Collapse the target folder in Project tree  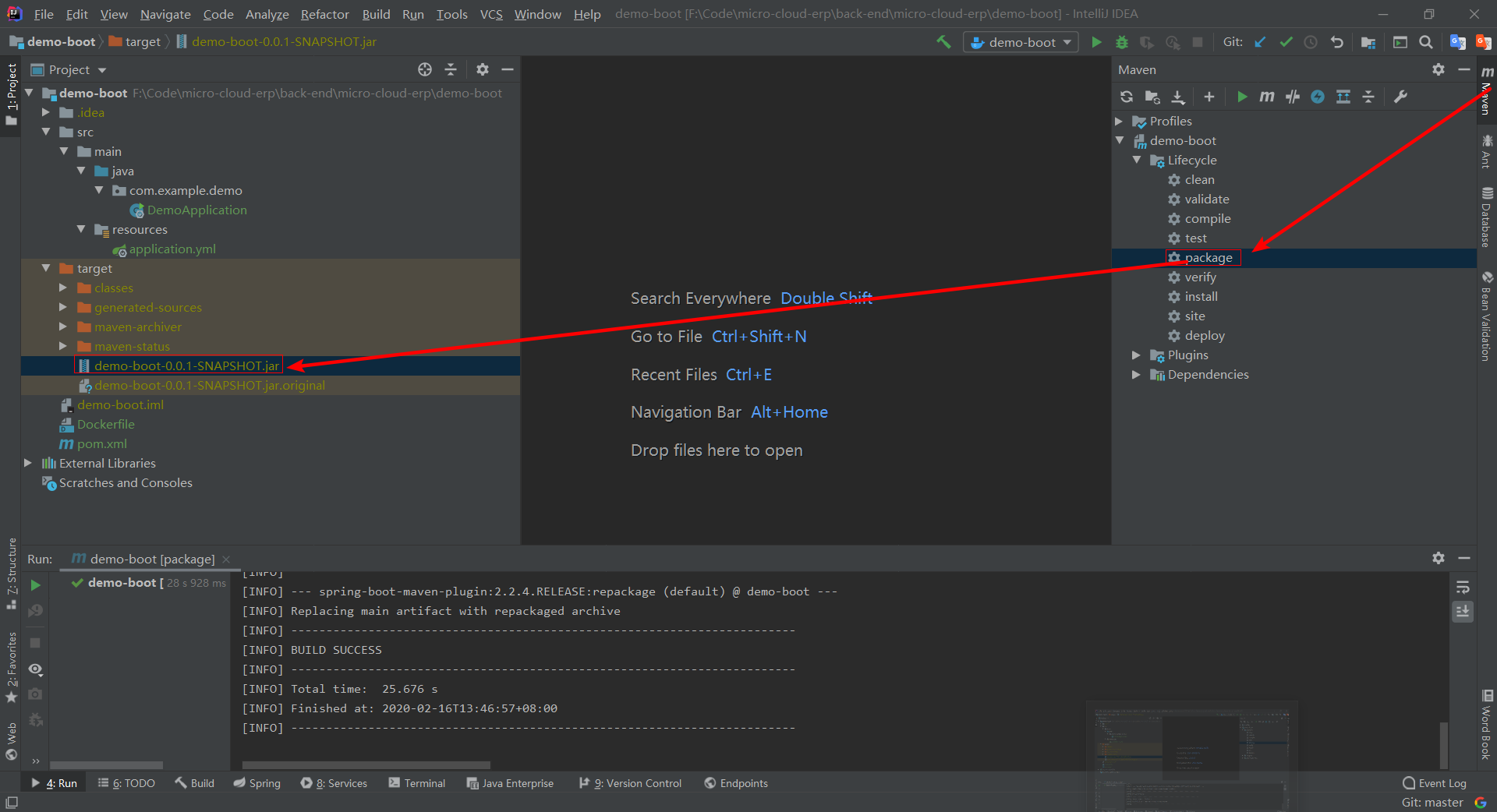pos(46,268)
